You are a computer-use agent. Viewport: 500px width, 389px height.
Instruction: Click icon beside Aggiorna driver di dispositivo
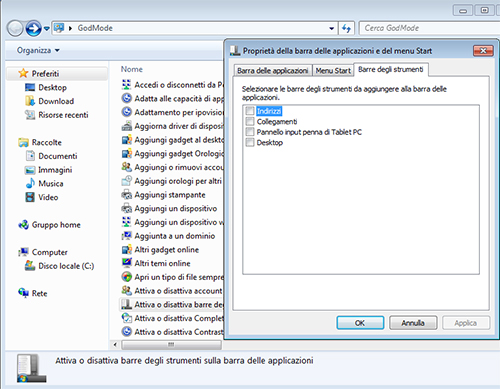126,126
